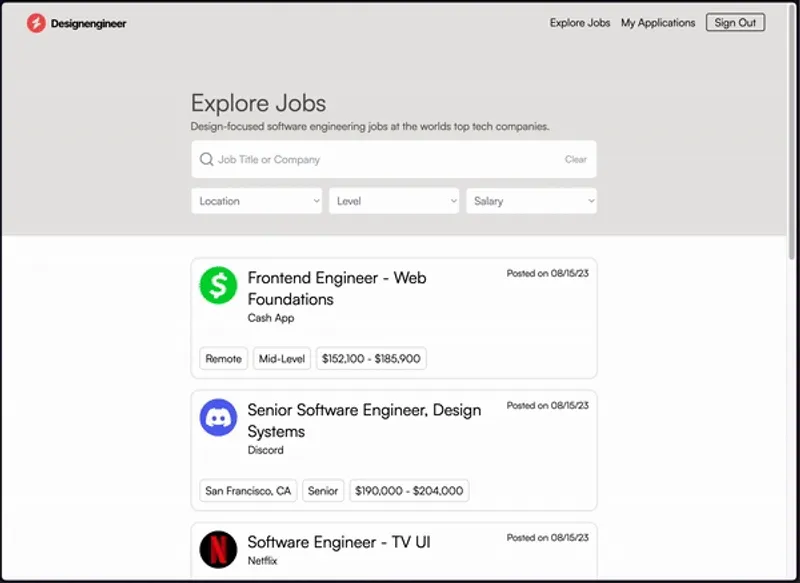The height and width of the screenshot is (583, 800).
Task: Click the Mid-Level tag
Action: [282, 359]
